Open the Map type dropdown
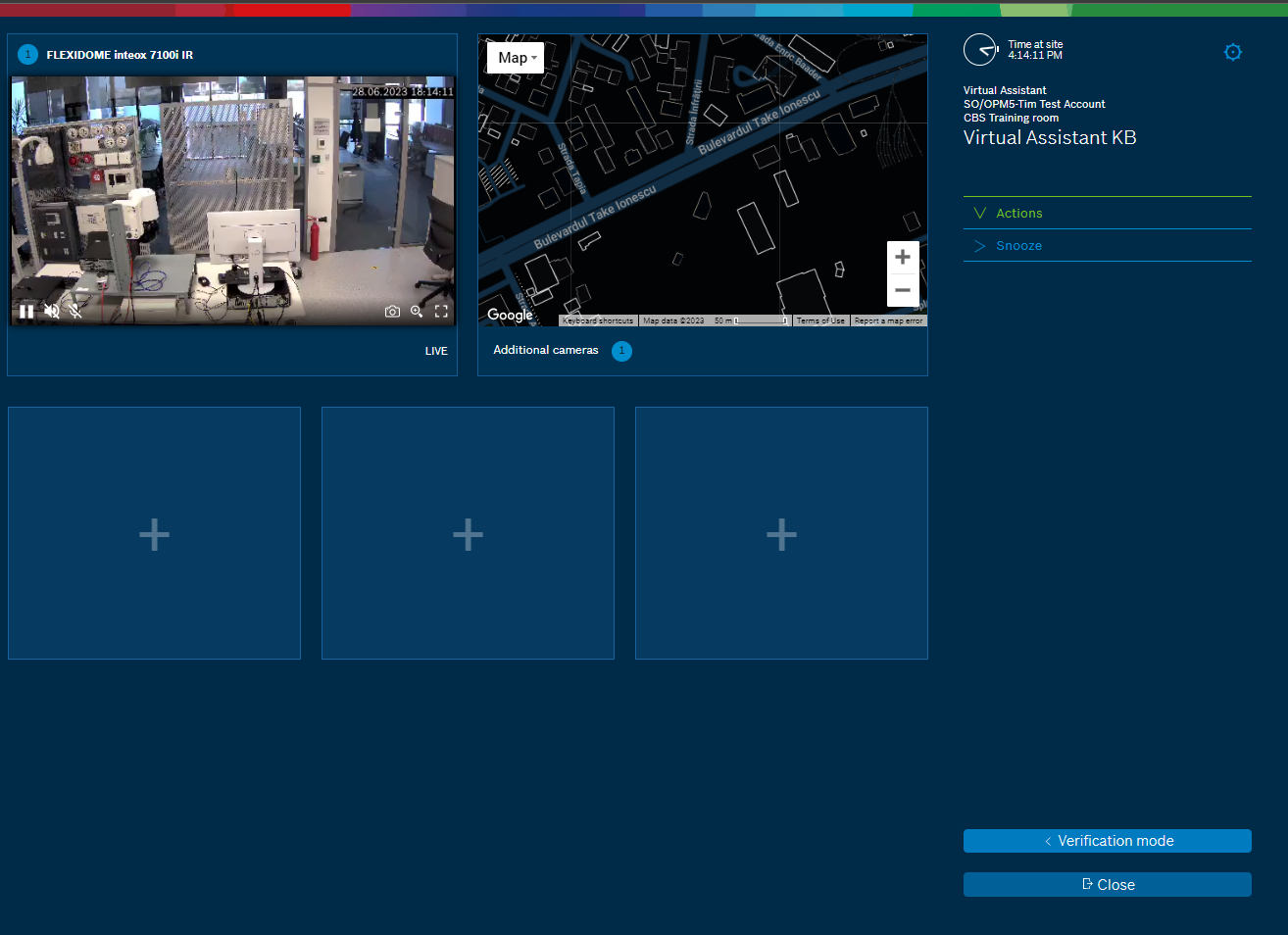Image resolution: width=1288 pixels, height=935 pixels. (516, 58)
